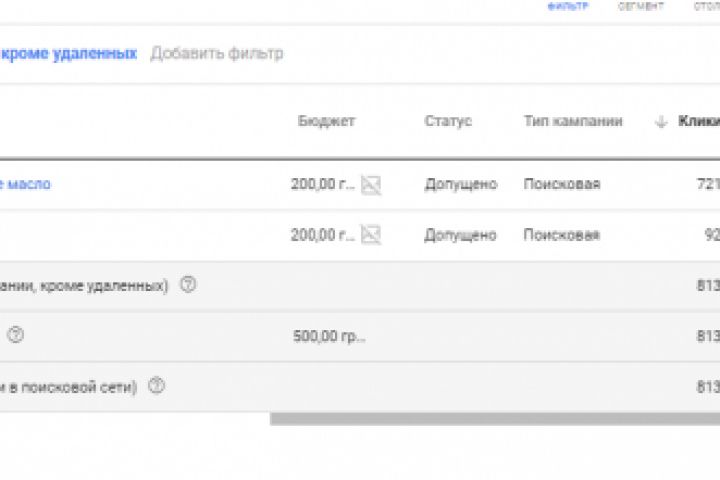Open the 'масло' campaign link
720x480 pixels.
(26, 184)
